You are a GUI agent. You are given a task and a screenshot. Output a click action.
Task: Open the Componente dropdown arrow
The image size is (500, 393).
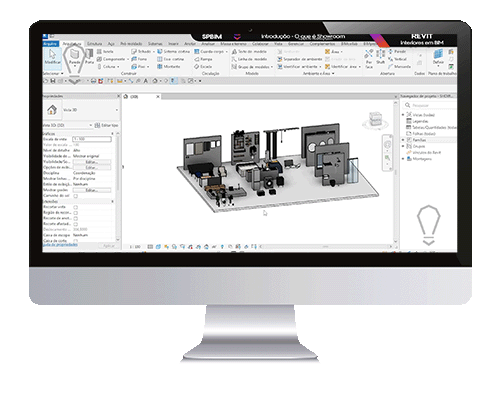(128, 59)
